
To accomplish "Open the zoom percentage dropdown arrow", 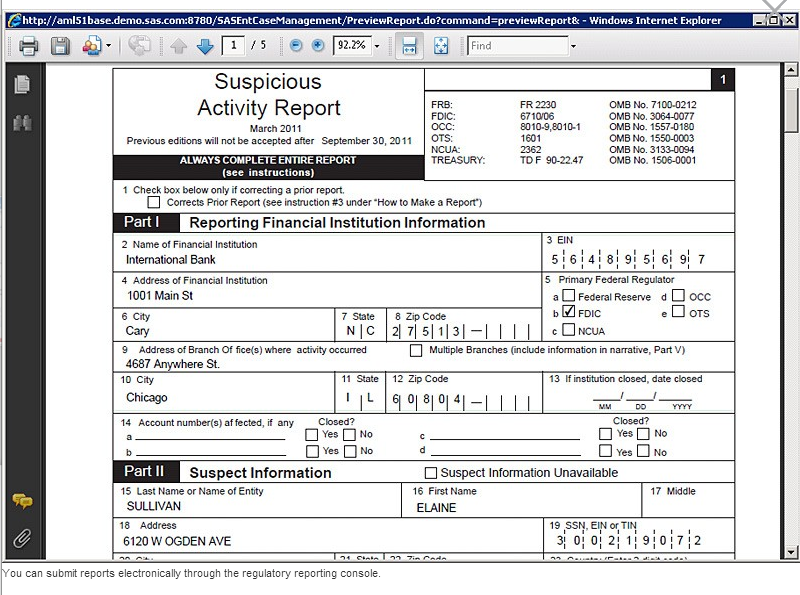I will click(x=377, y=46).
